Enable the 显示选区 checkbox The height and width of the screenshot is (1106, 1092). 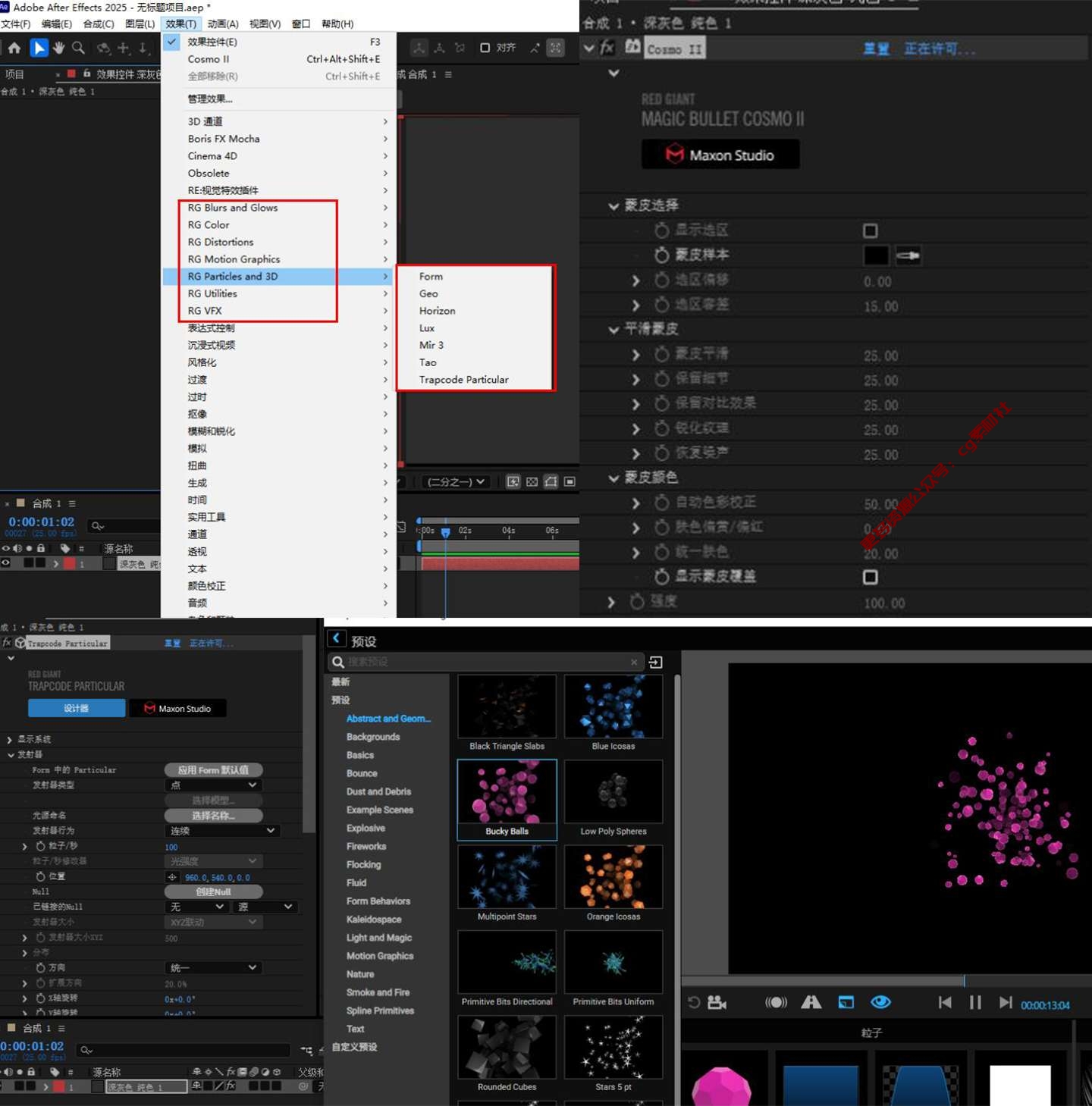click(x=871, y=230)
